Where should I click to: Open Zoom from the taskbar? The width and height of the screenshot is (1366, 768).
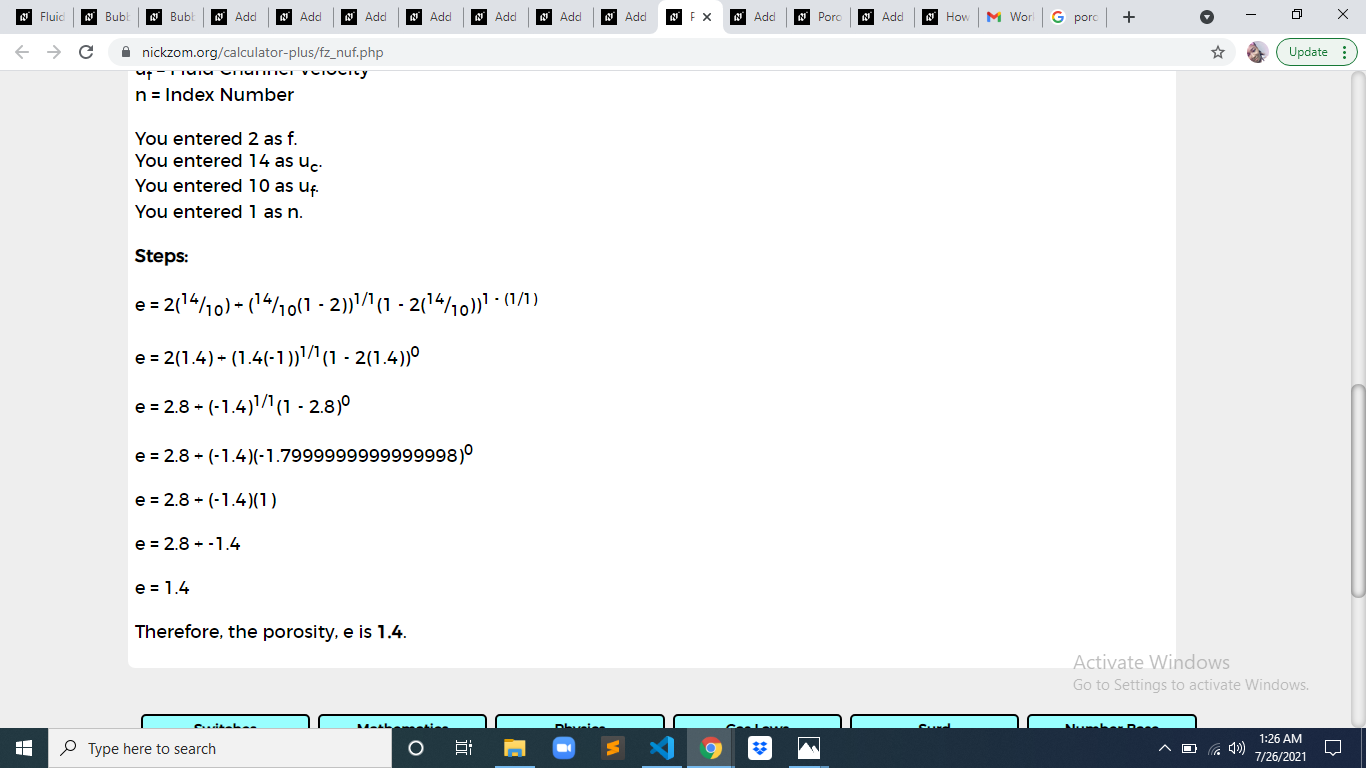click(x=563, y=748)
